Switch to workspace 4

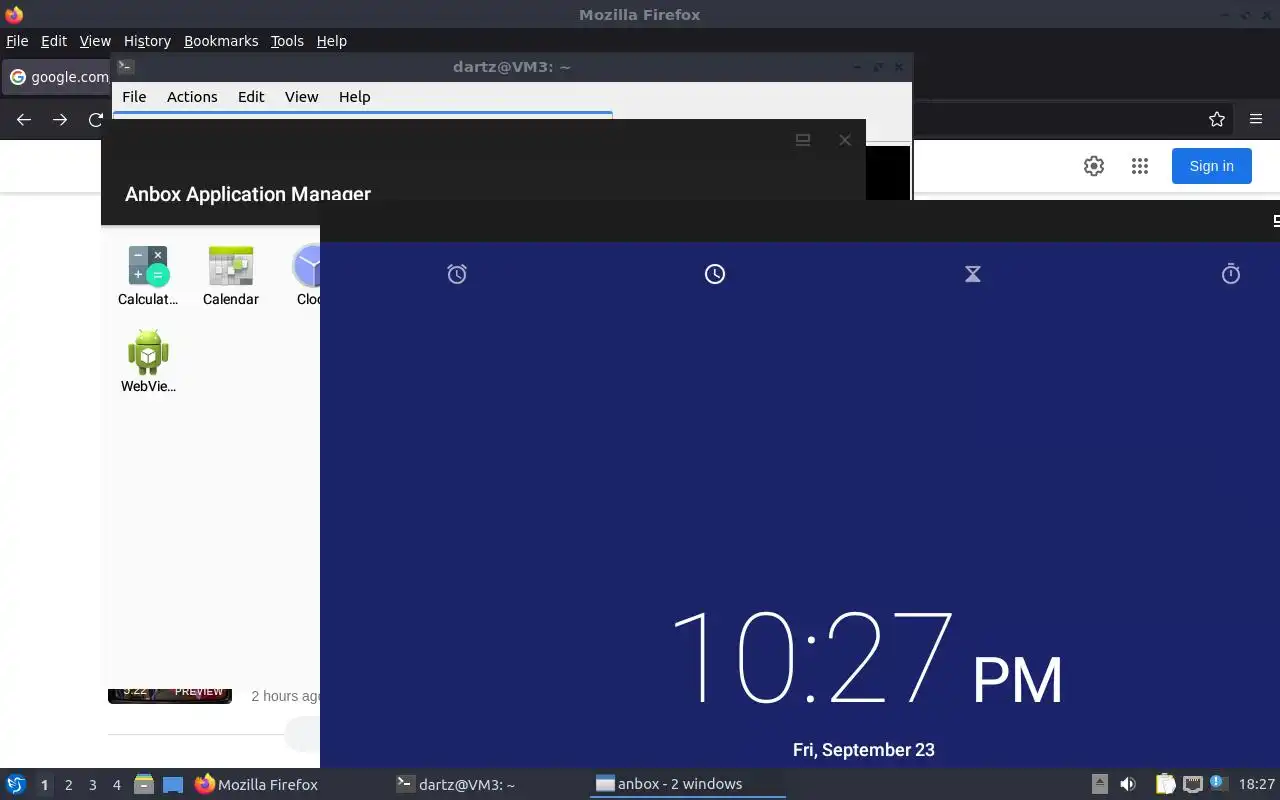coord(117,785)
